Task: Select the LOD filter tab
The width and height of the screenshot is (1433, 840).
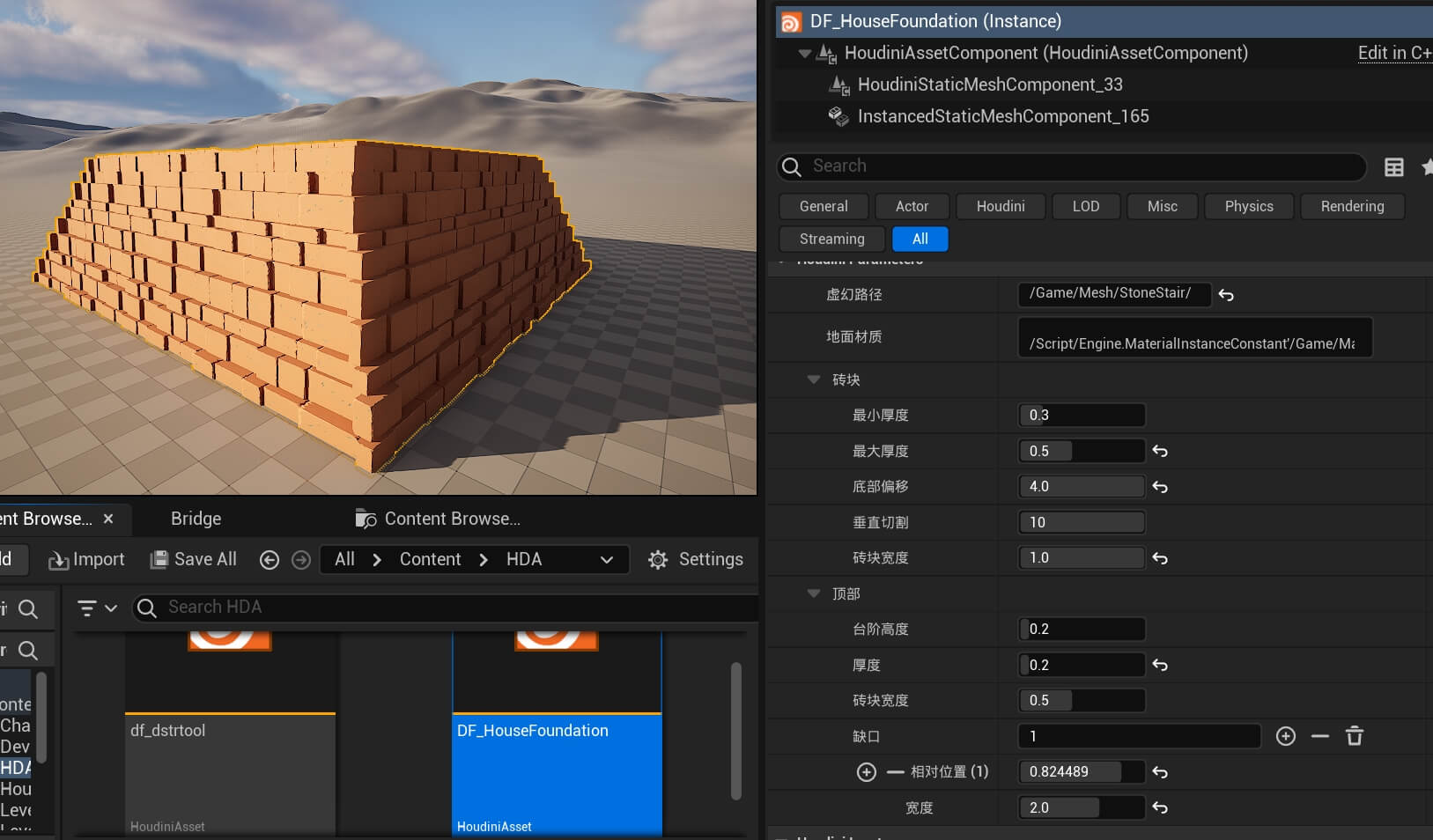Action: click(x=1086, y=206)
